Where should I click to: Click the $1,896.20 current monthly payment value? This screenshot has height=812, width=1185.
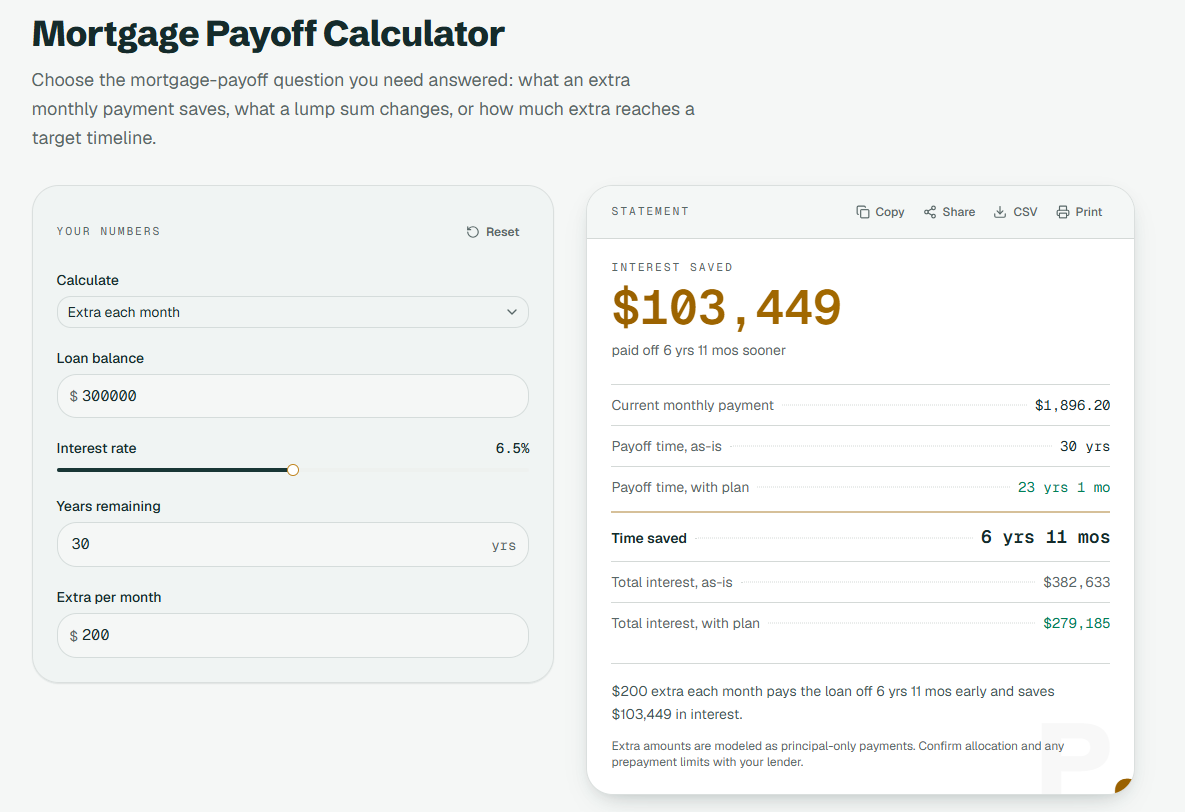tap(1072, 406)
